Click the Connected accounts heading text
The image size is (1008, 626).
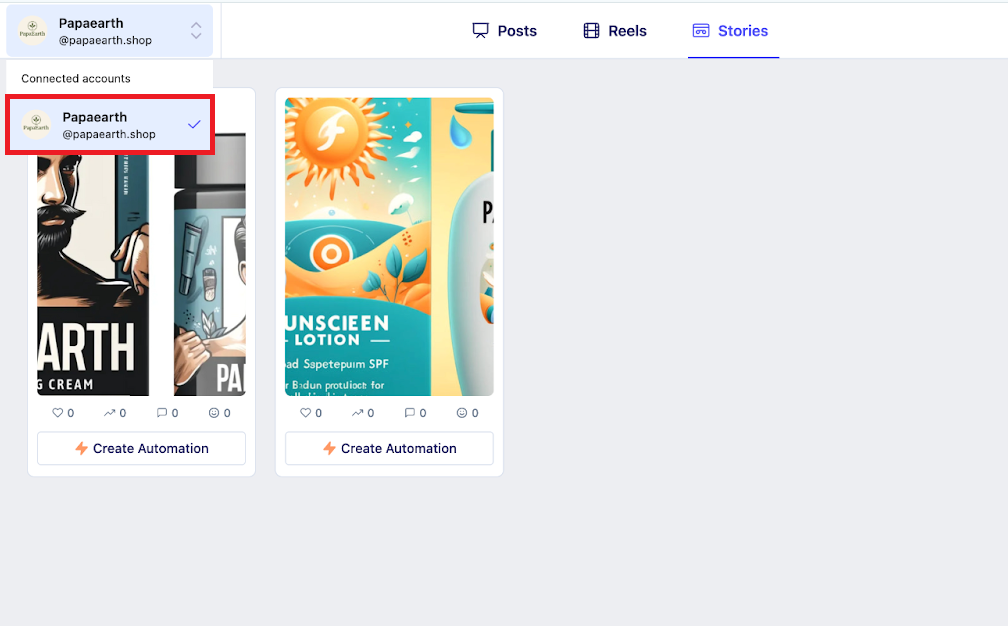tap(76, 78)
